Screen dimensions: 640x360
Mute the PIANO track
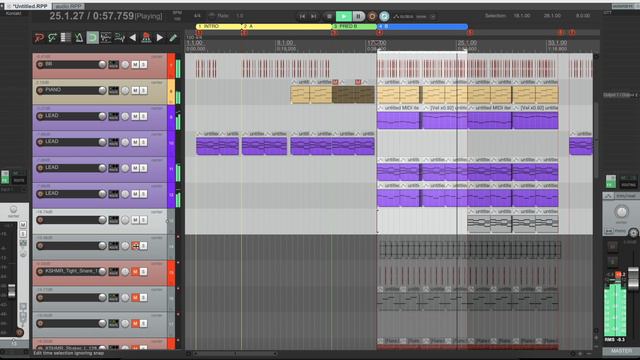point(135,90)
